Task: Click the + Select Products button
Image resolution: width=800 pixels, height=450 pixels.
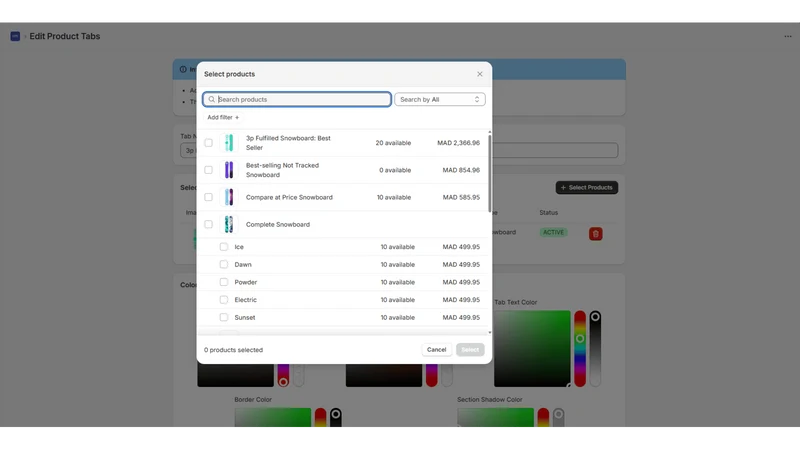Action: coord(587,187)
